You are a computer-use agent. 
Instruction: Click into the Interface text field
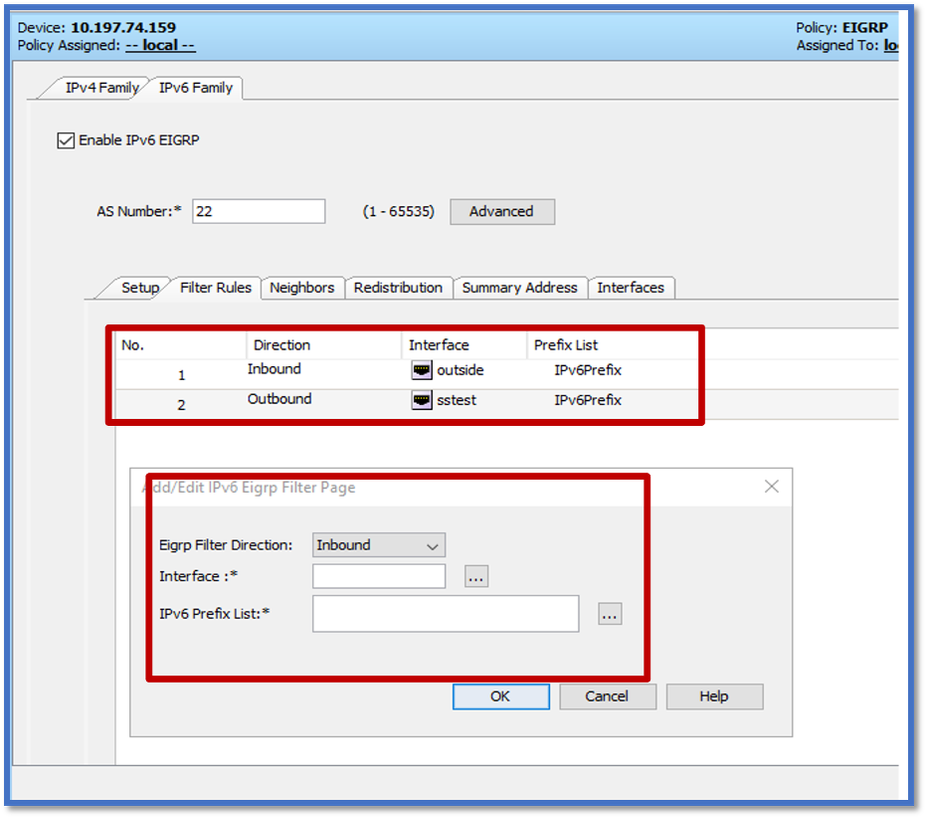(379, 576)
